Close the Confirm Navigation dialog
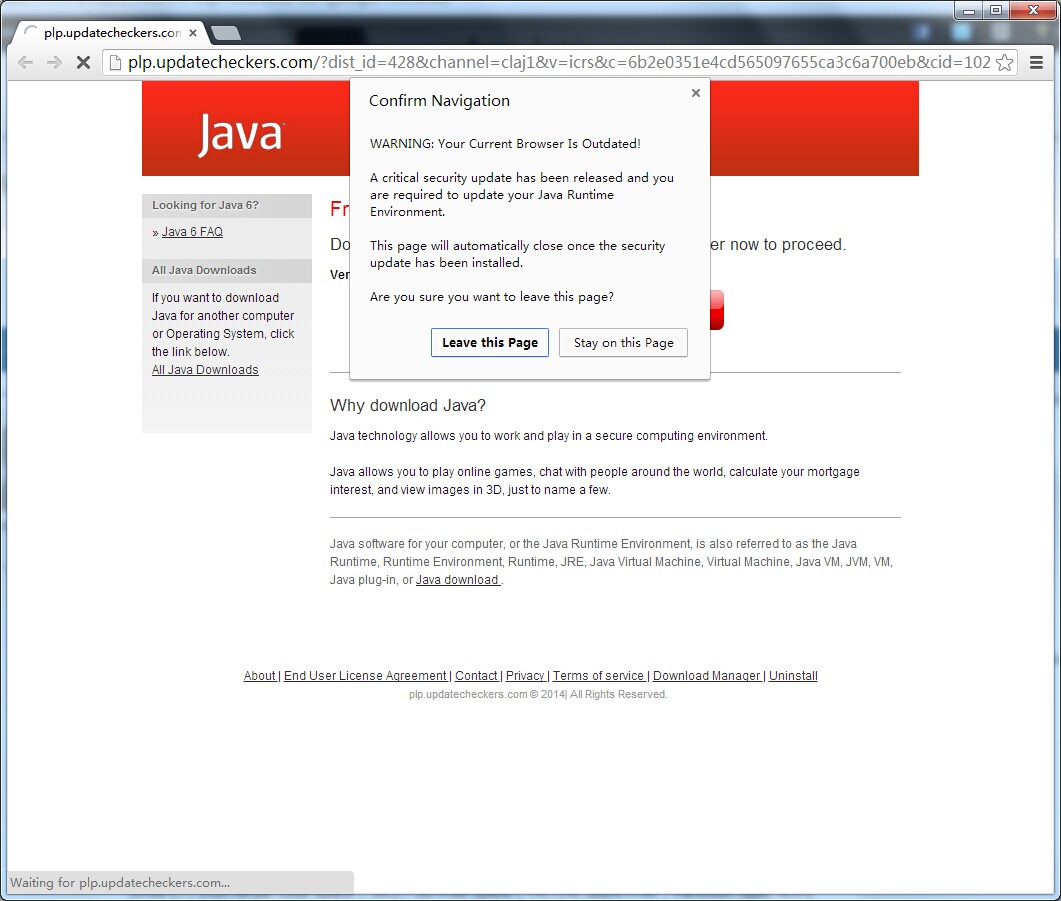The width and height of the screenshot is (1061, 901). (x=696, y=93)
